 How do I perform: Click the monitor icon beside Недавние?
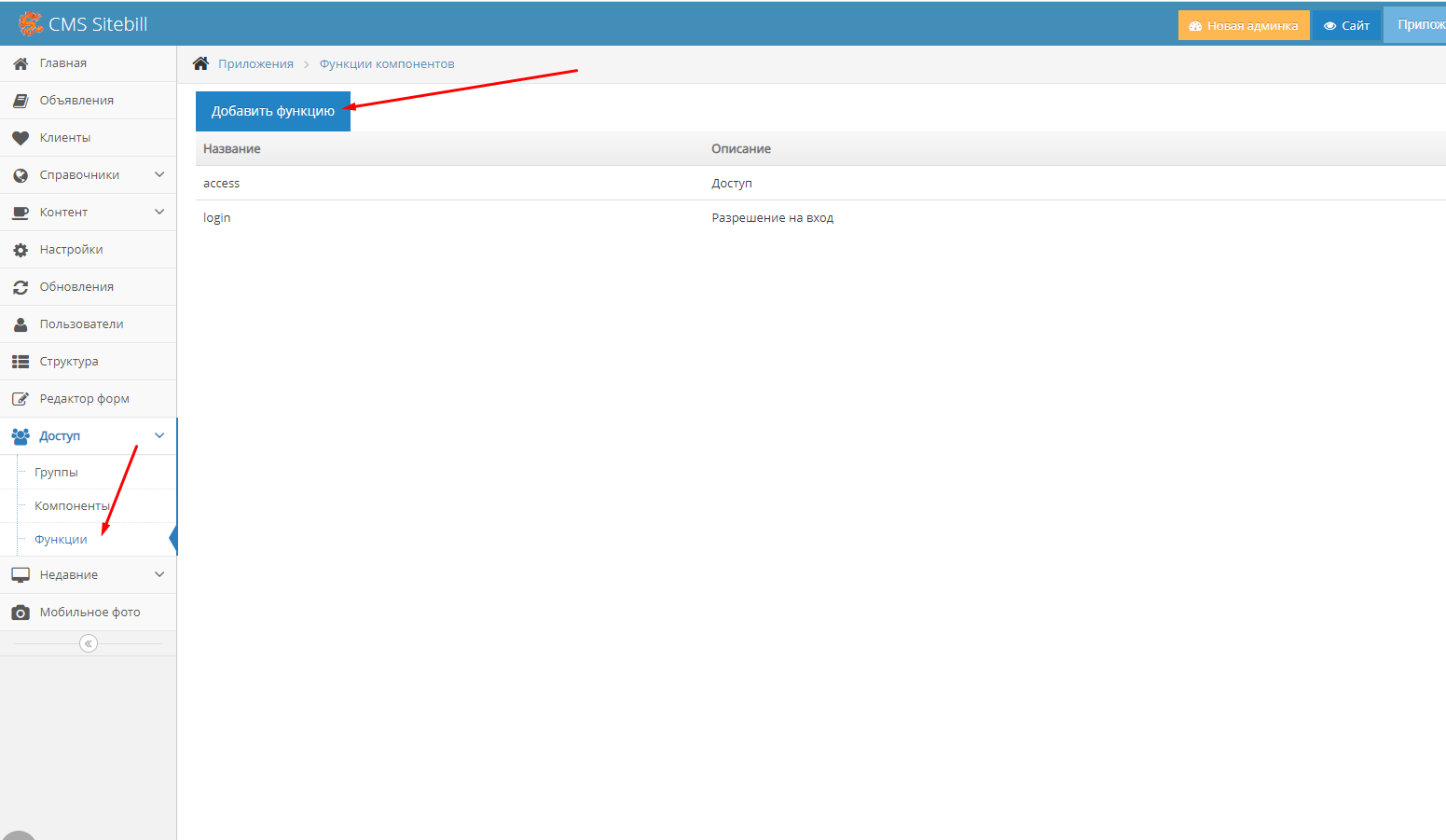[21, 575]
